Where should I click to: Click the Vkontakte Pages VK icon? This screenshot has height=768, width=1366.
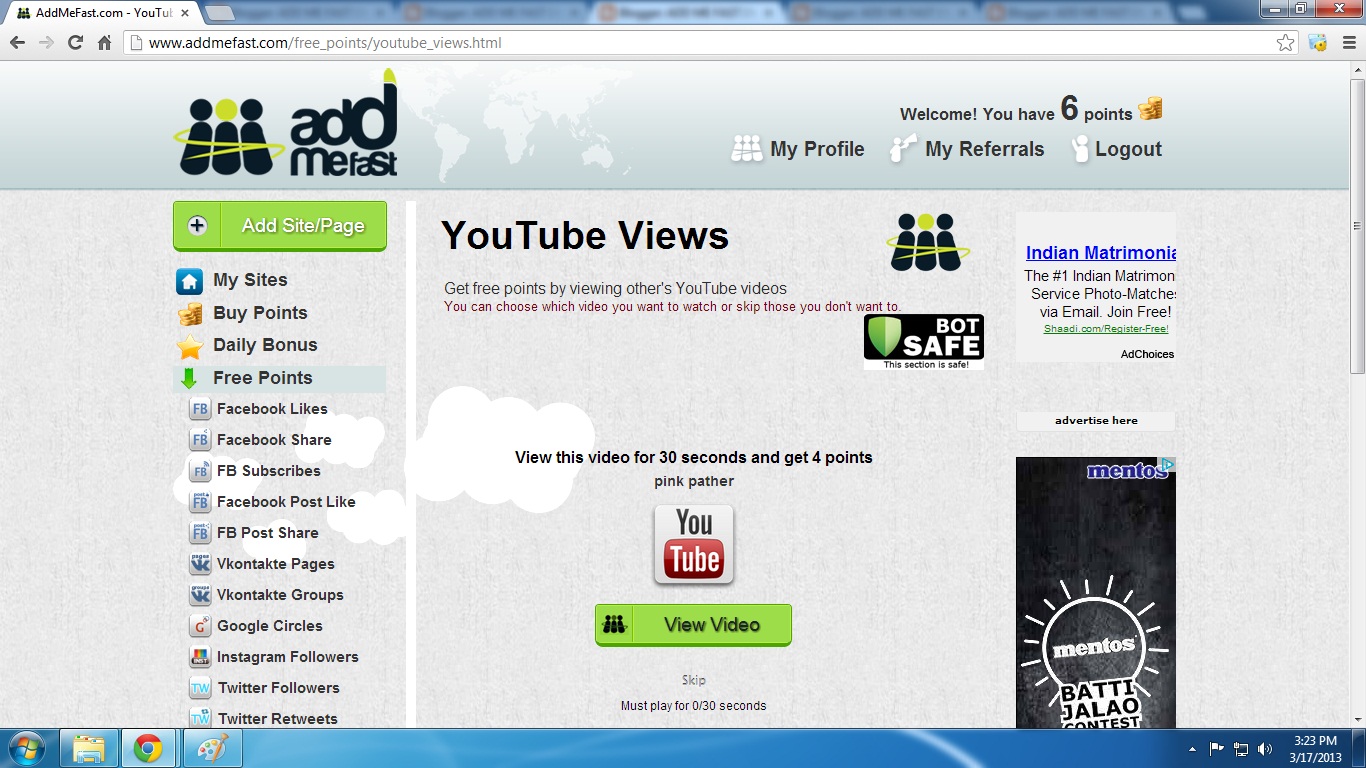(x=200, y=564)
